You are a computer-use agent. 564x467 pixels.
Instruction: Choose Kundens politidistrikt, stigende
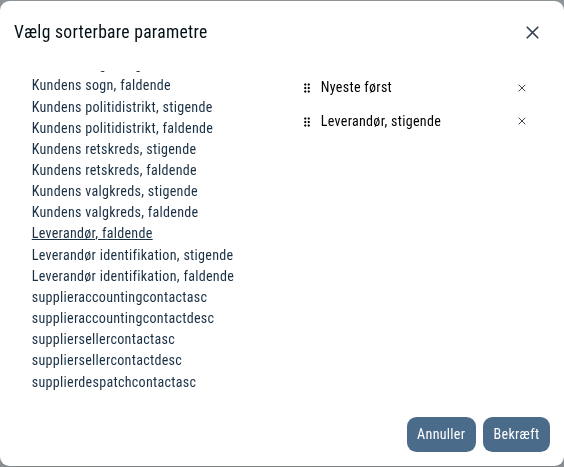point(122,107)
